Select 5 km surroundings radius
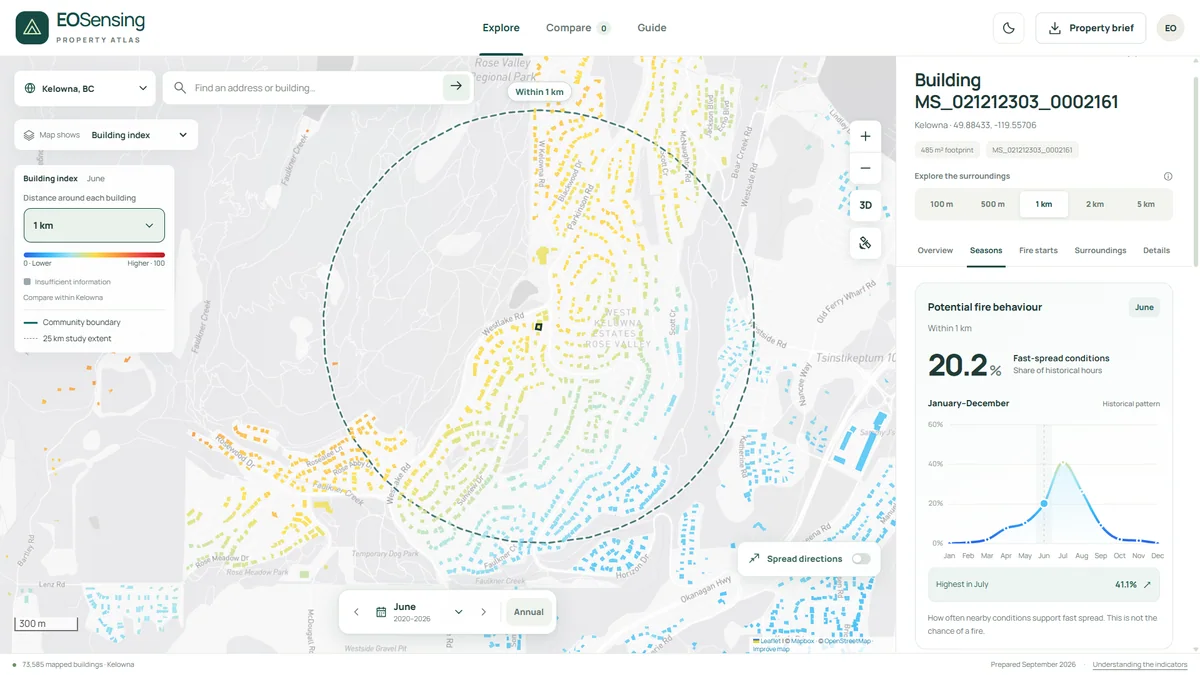1200x675 pixels. pyautogui.click(x=1146, y=204)
